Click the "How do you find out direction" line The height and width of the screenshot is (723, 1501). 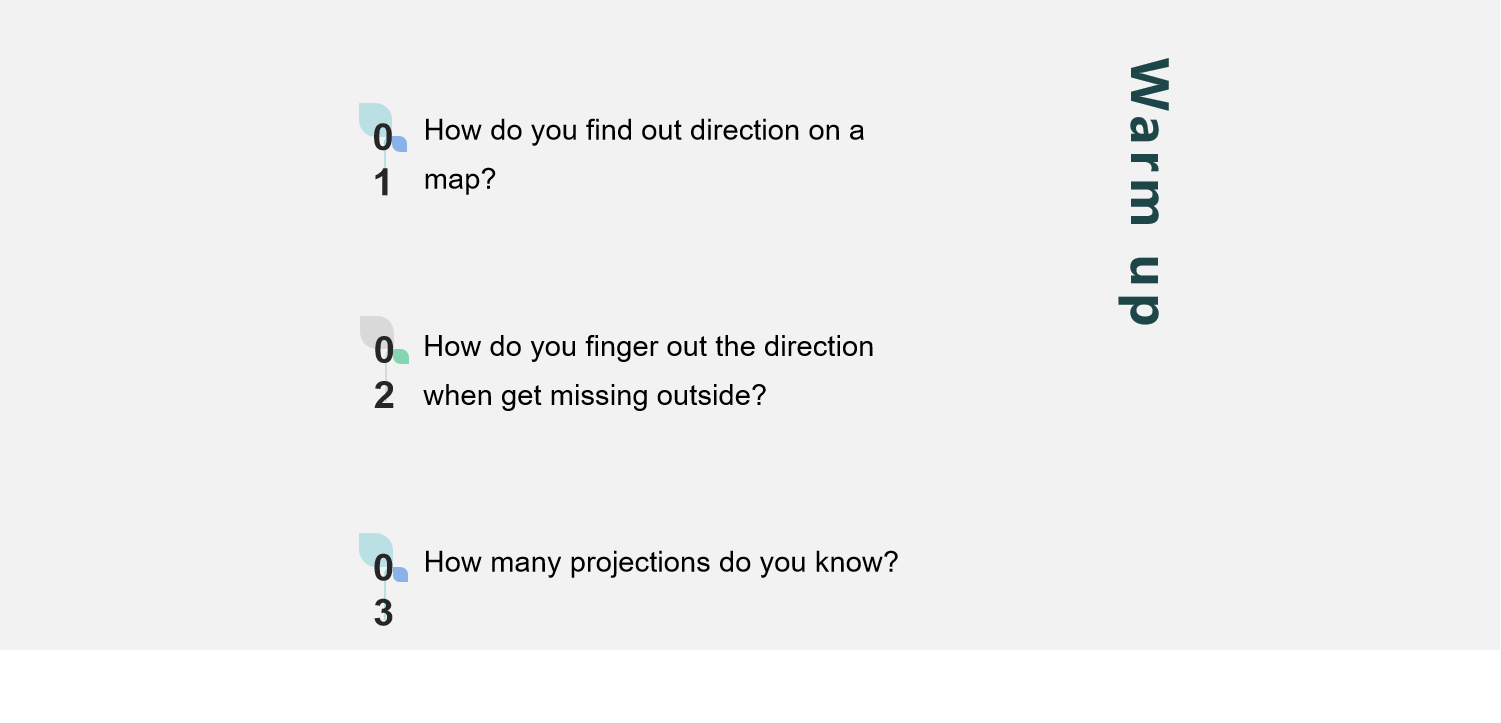point(644,131)
